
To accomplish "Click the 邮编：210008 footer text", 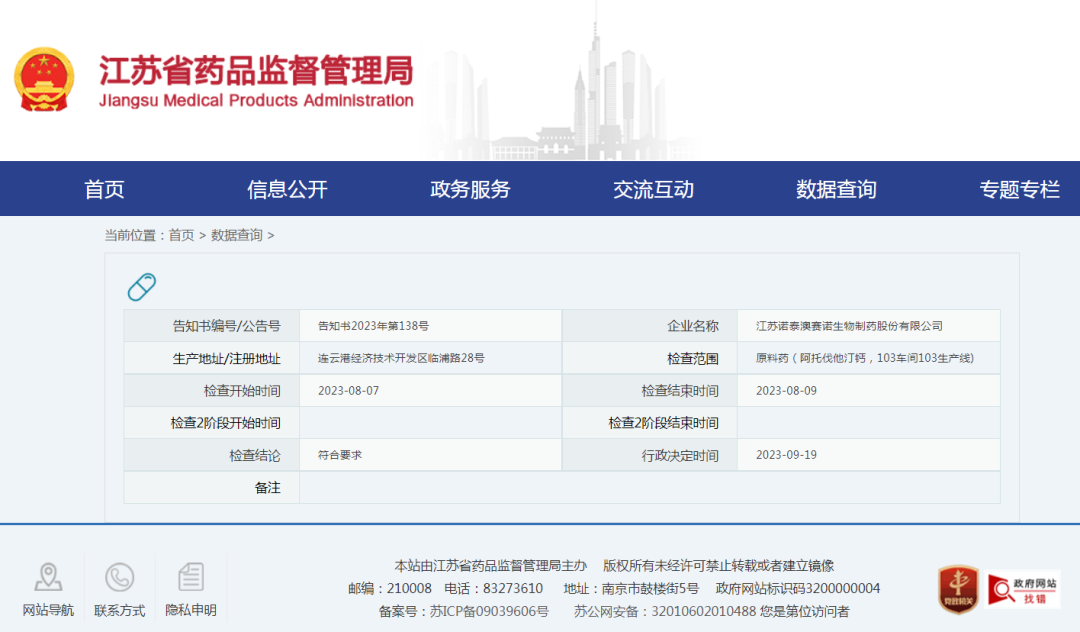I will (390, 589).
